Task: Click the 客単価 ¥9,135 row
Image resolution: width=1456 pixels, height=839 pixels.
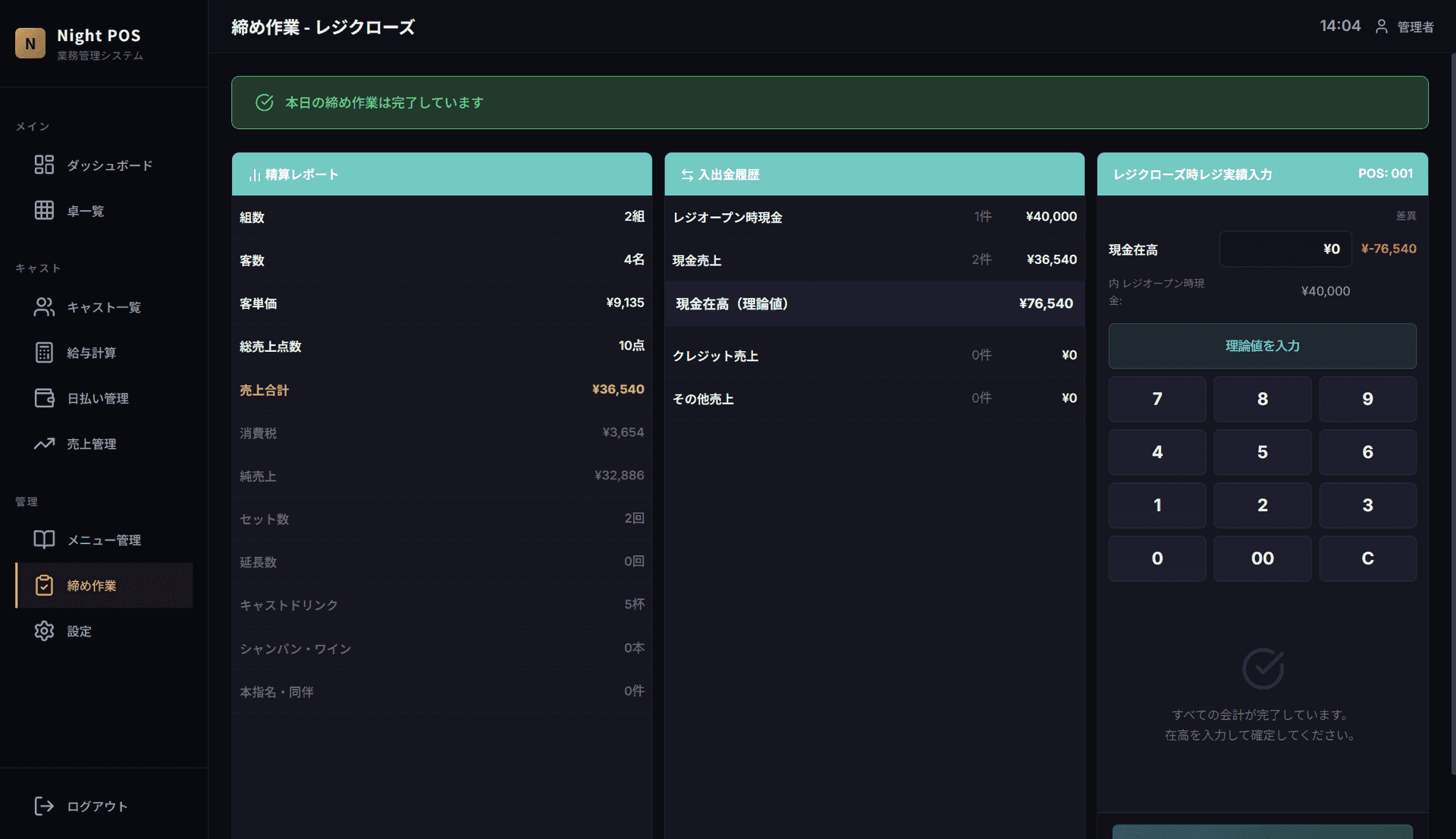Action: 441,303
